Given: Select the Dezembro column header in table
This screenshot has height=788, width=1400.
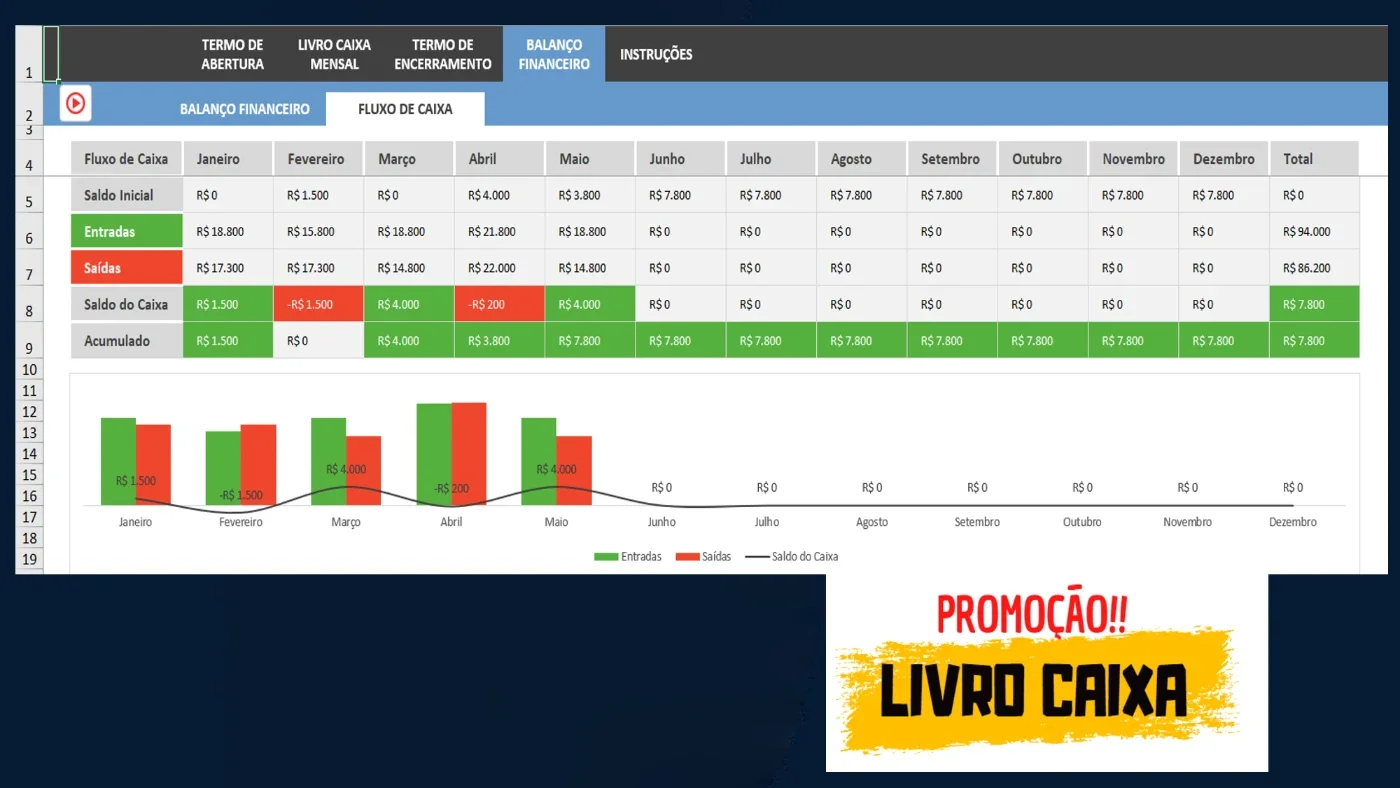Looking at the screenshot, I should tap(1224, 158).
